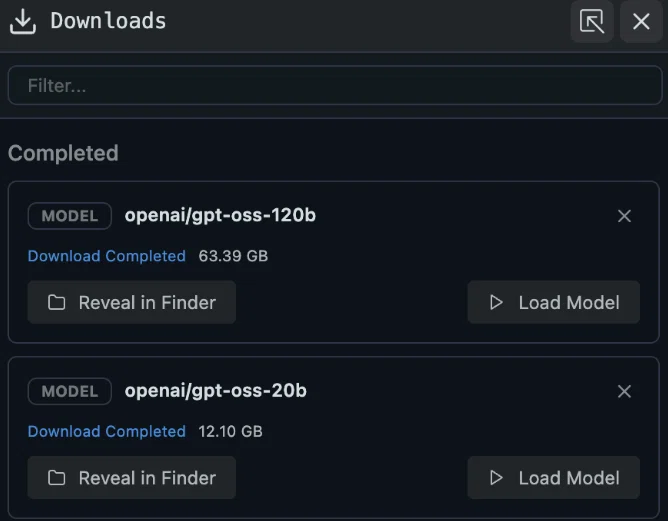Click the MODEL badge of gpt-oss-120b

point(70,216)
